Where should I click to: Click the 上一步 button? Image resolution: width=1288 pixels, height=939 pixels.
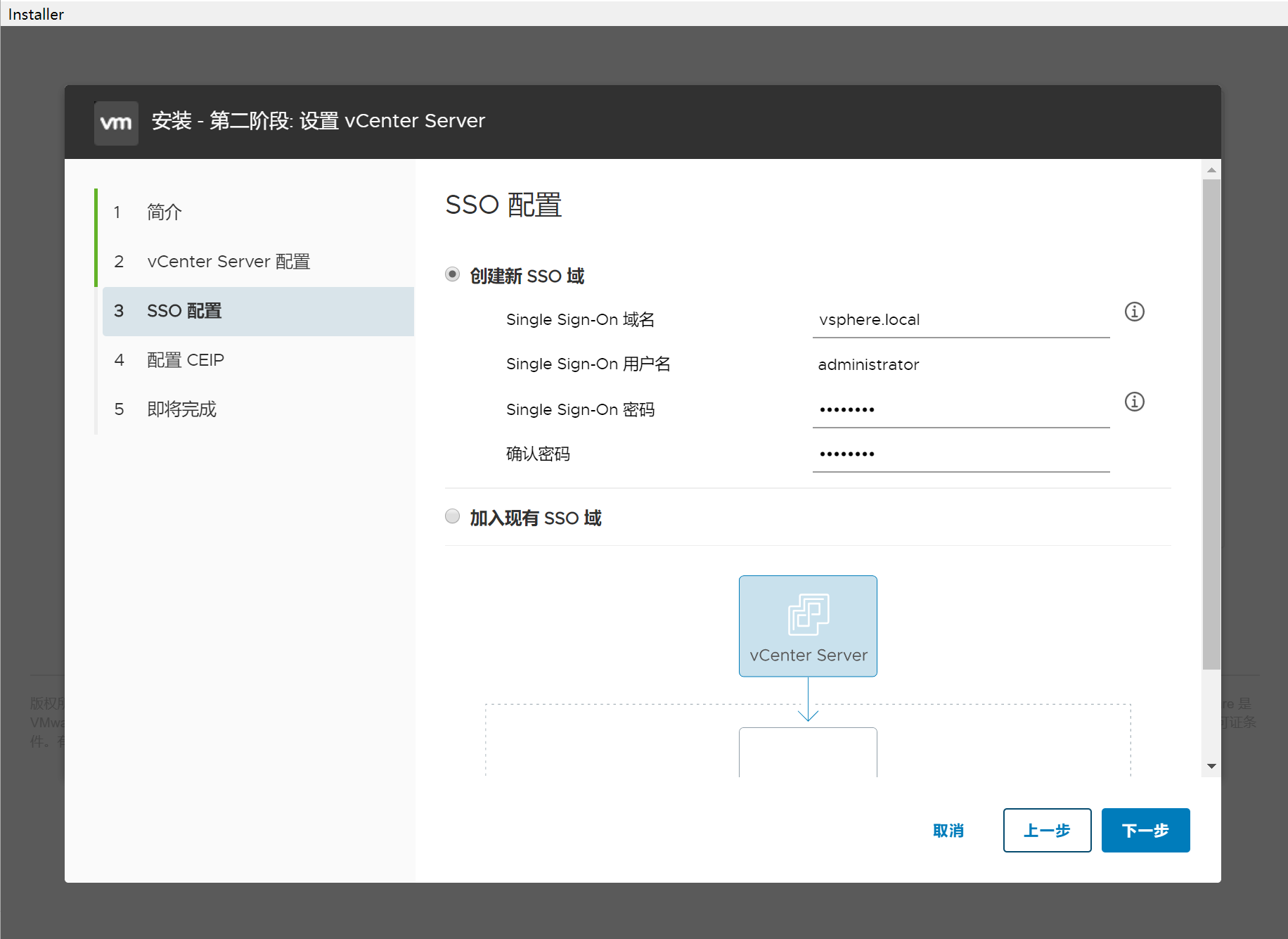coord(1046,830)
